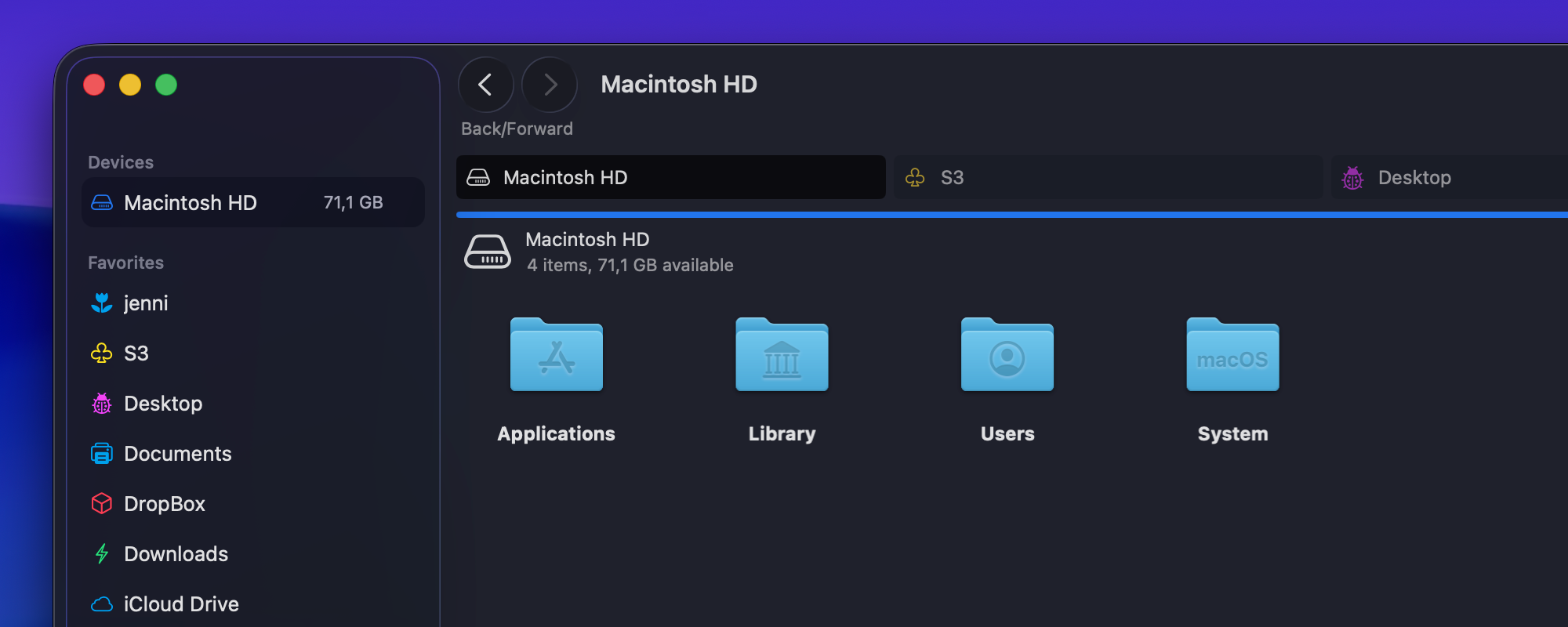This screenshot has height=627, width=1568.
Task: Click the Applications folder name label
Action: click(557, 433)
